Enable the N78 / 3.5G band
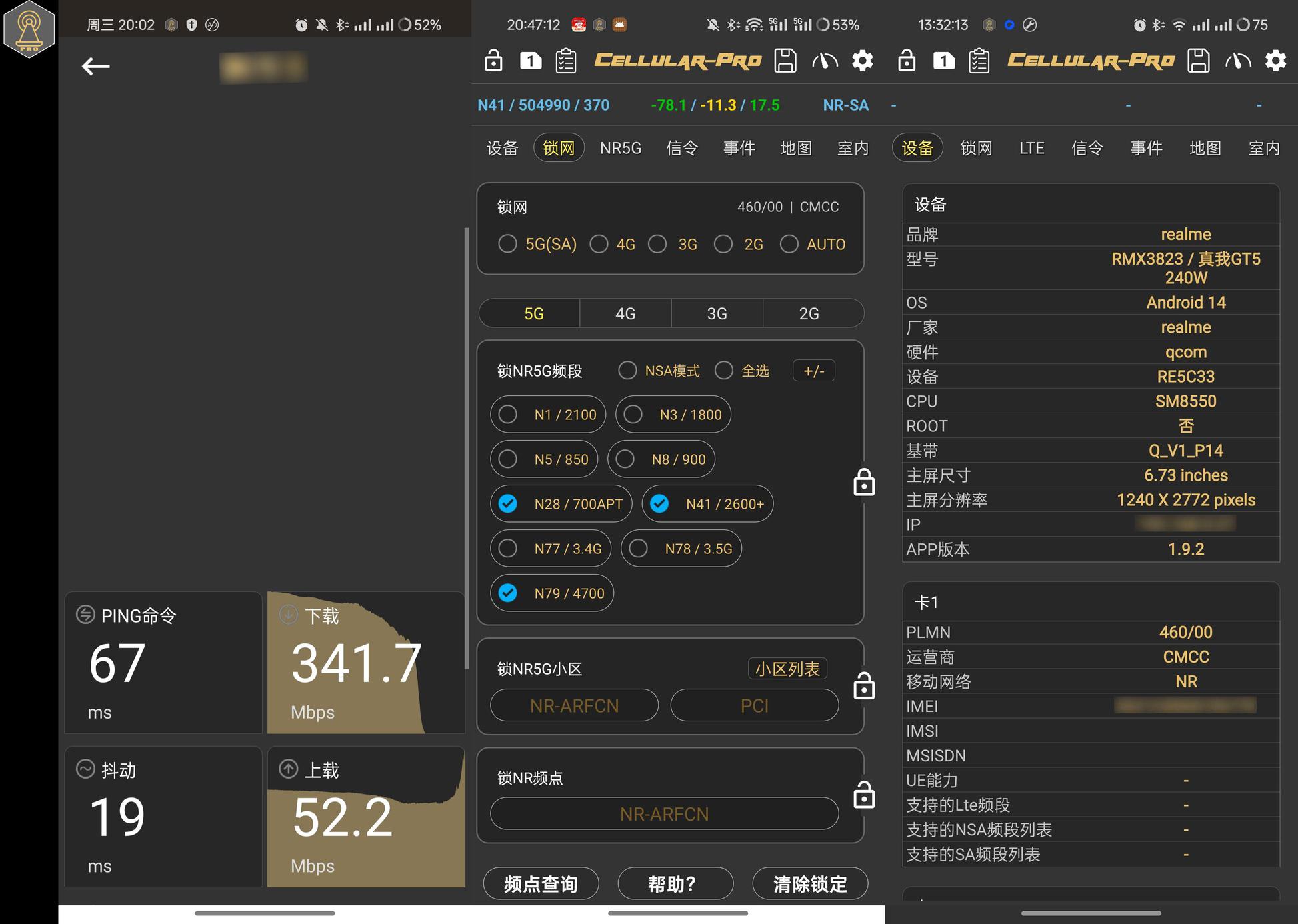 click(x=639, y=549)
